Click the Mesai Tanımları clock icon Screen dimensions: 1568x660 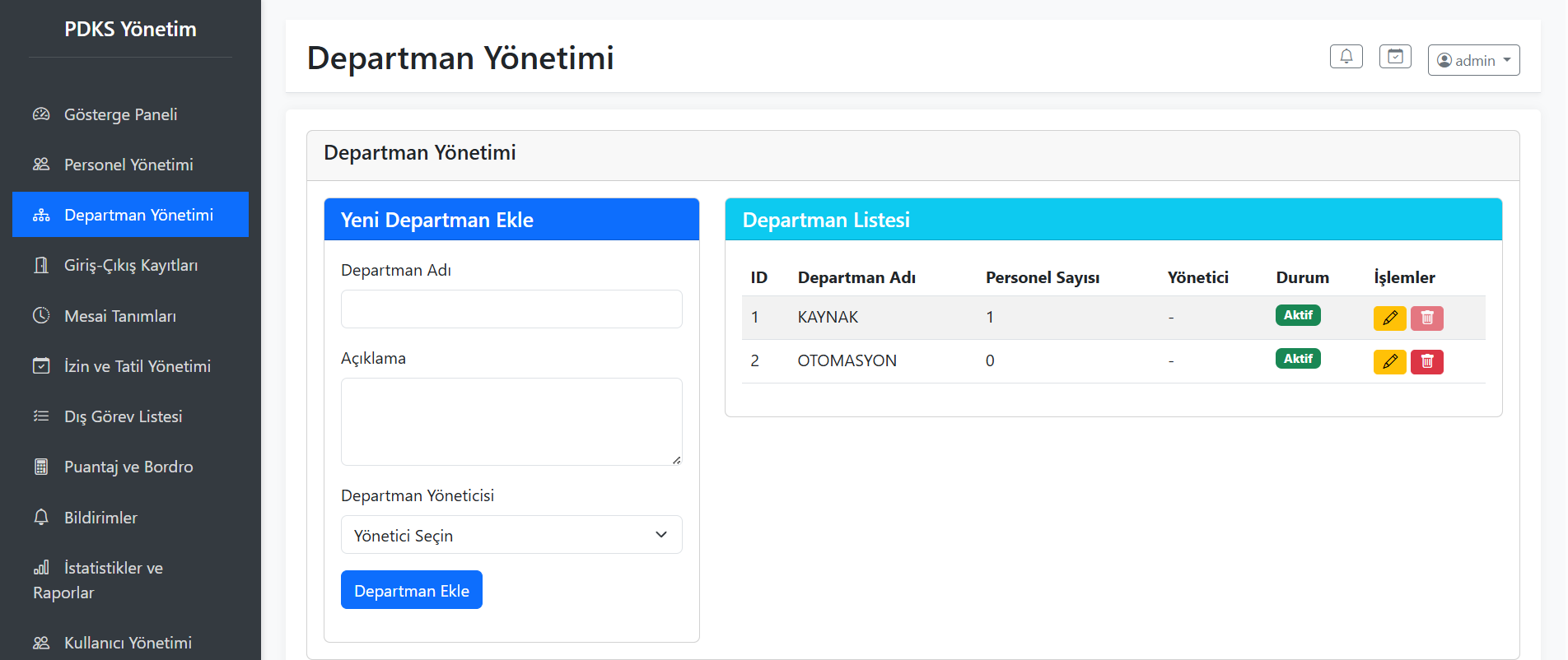[x=41, y=316]
